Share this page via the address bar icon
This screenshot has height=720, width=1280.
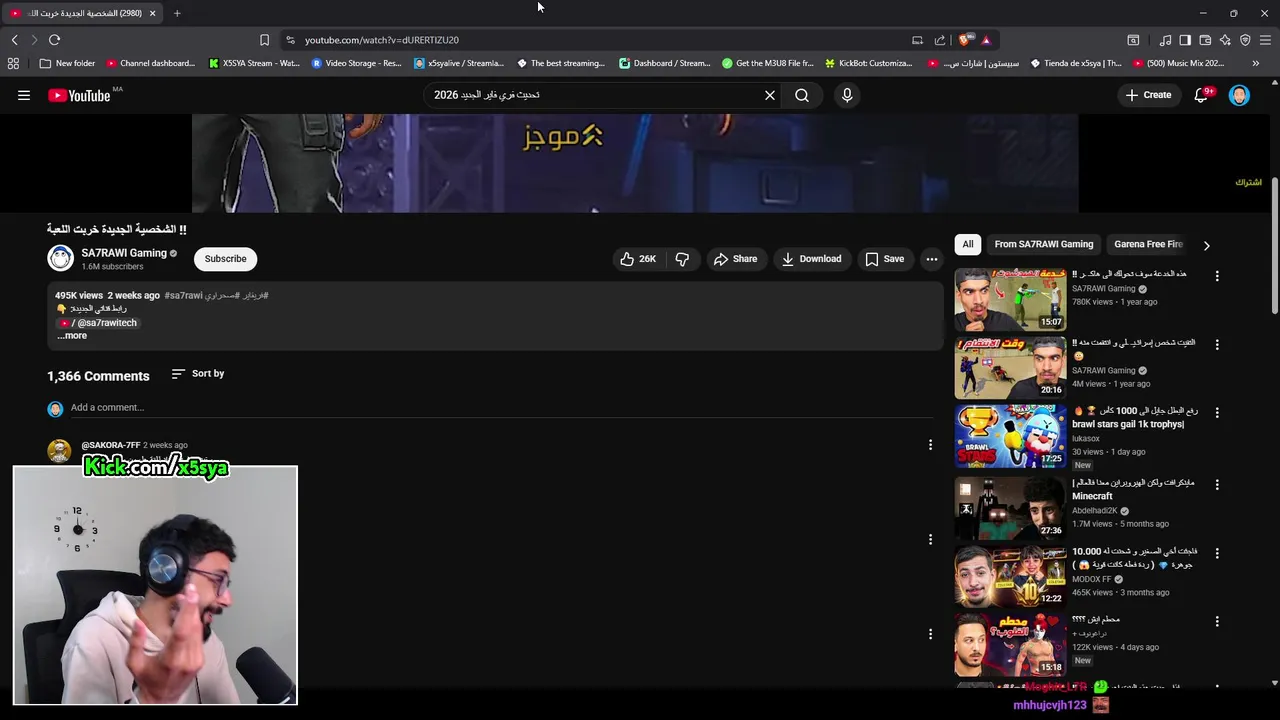(x=940, y=40)
